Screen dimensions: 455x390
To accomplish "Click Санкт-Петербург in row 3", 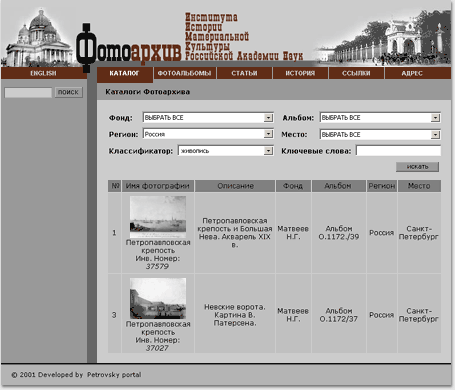I will pos(419,315).
